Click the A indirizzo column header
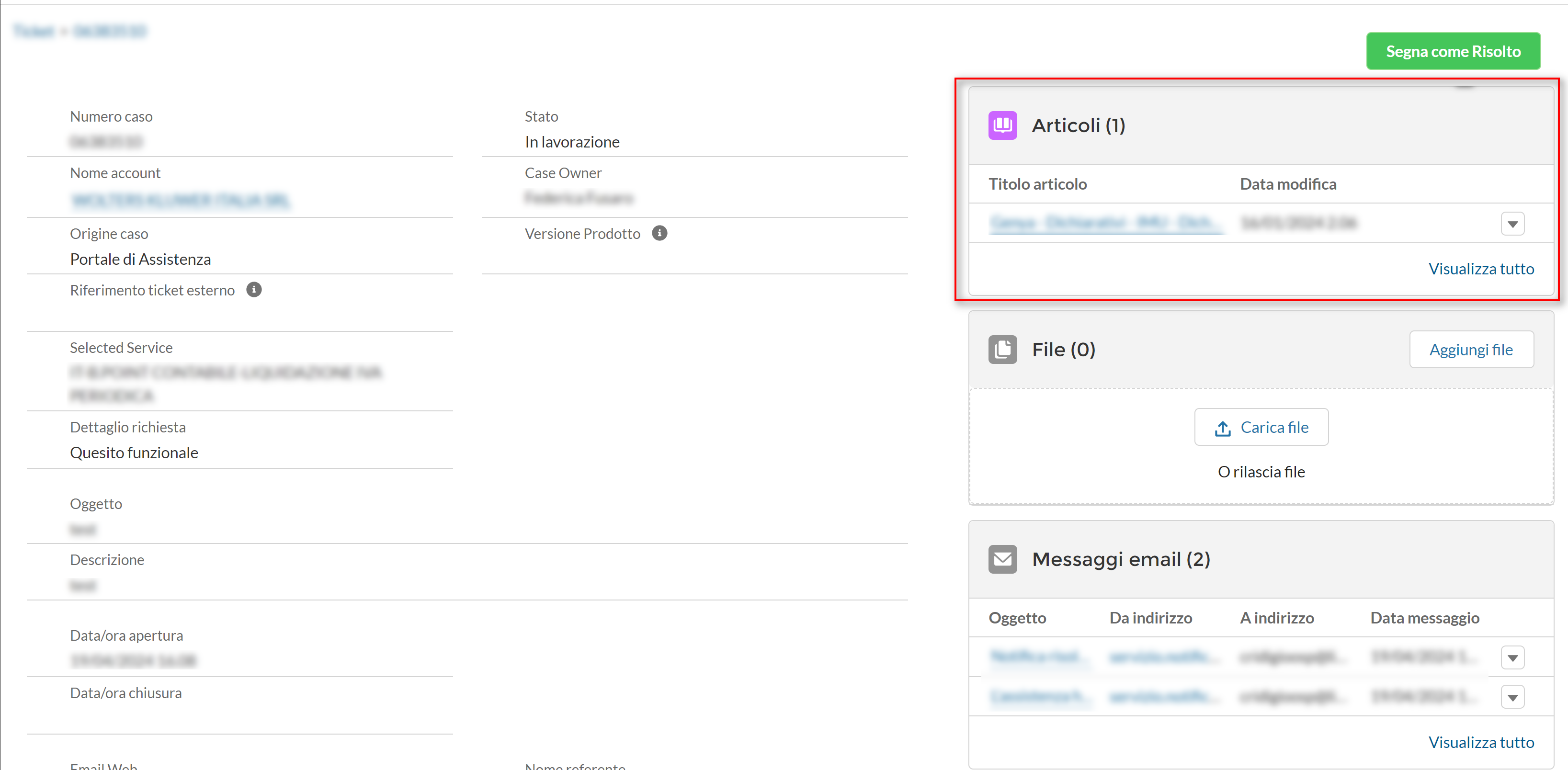 [x=1276, y=618]
